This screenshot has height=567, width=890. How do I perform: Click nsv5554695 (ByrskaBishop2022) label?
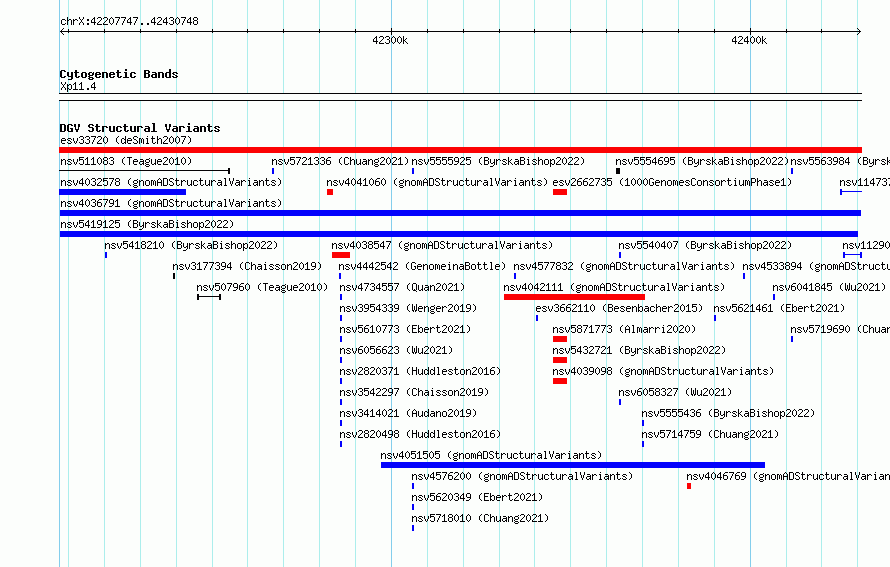[x=702, y=161]
